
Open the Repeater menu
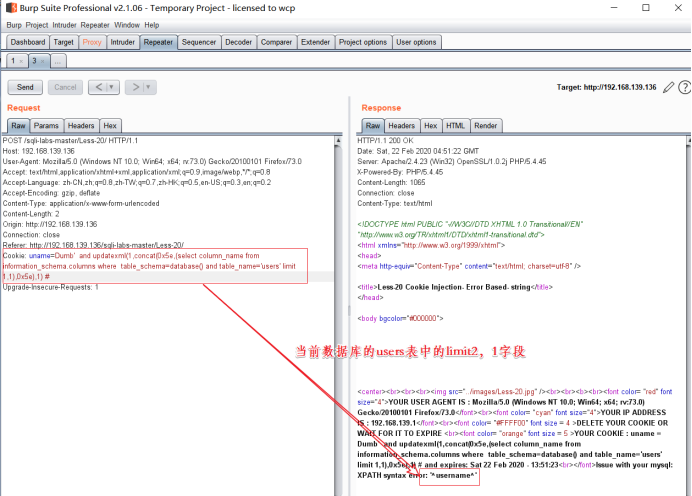[x=95, y=25]
